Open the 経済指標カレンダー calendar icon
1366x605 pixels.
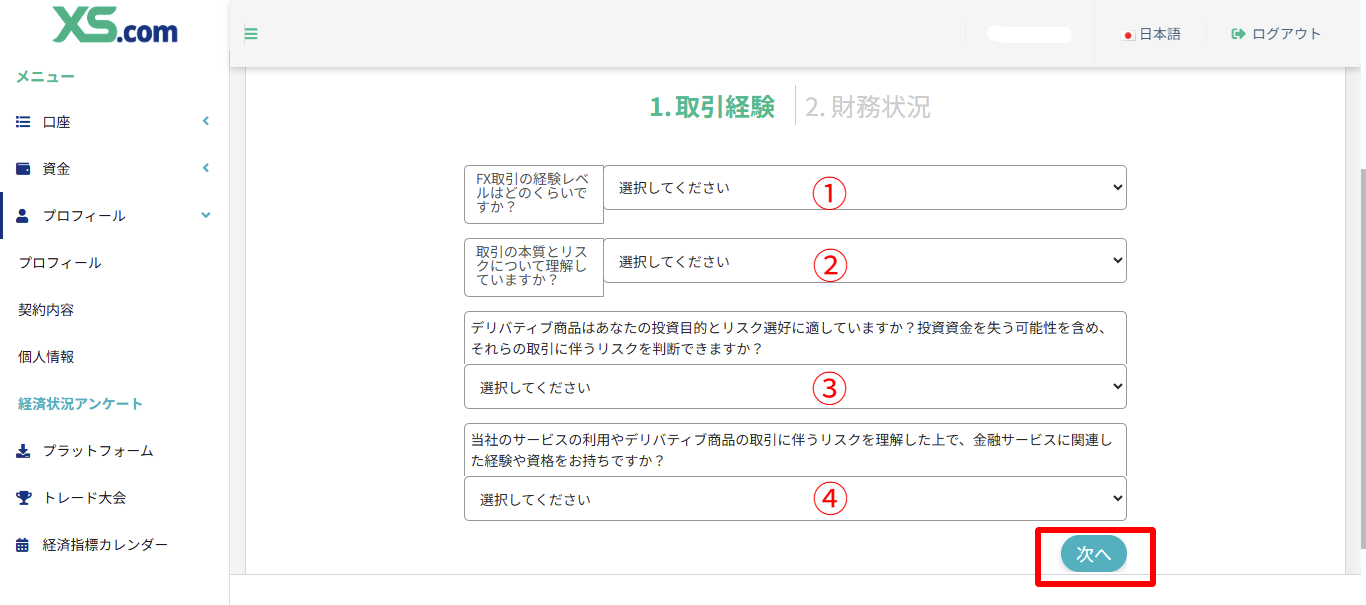coord(22,545)
